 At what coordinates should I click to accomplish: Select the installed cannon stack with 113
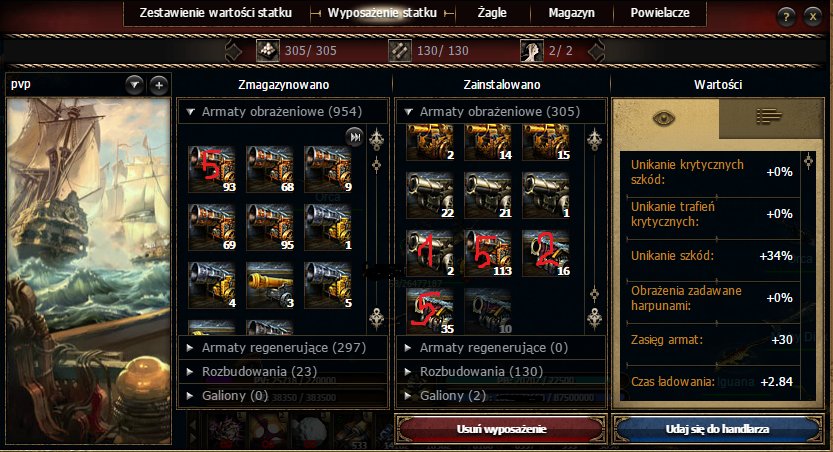tap(488, 253)
